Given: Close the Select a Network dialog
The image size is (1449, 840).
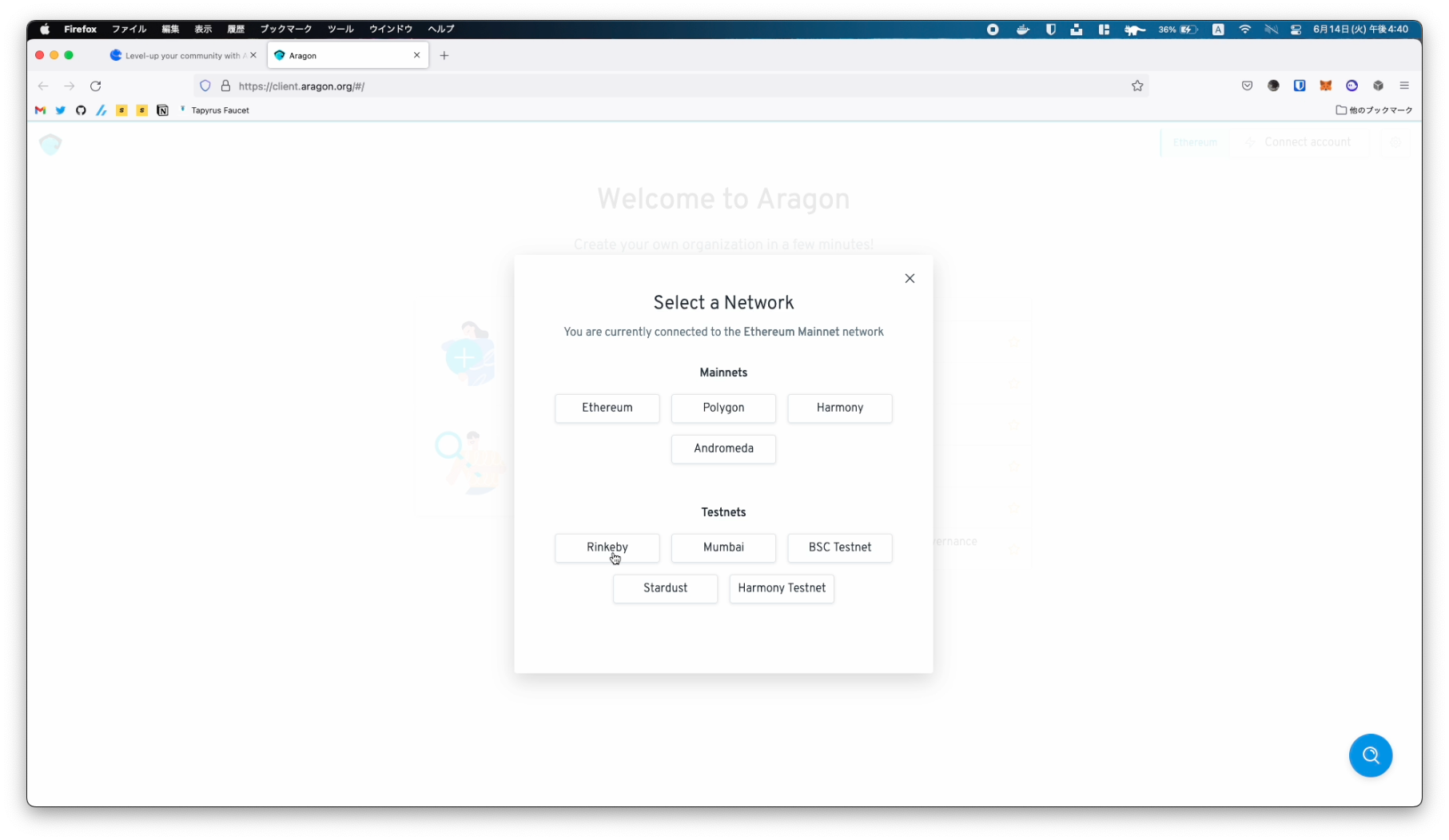Looking at the screenshot, I should pos(910,278).
